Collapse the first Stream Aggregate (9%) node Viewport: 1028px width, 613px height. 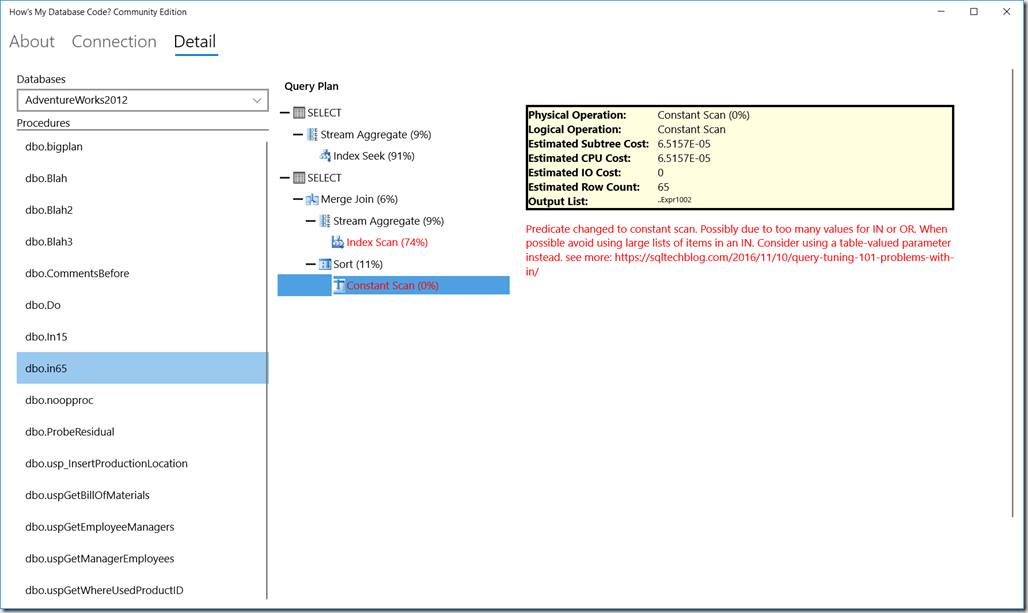pos(298,134)
